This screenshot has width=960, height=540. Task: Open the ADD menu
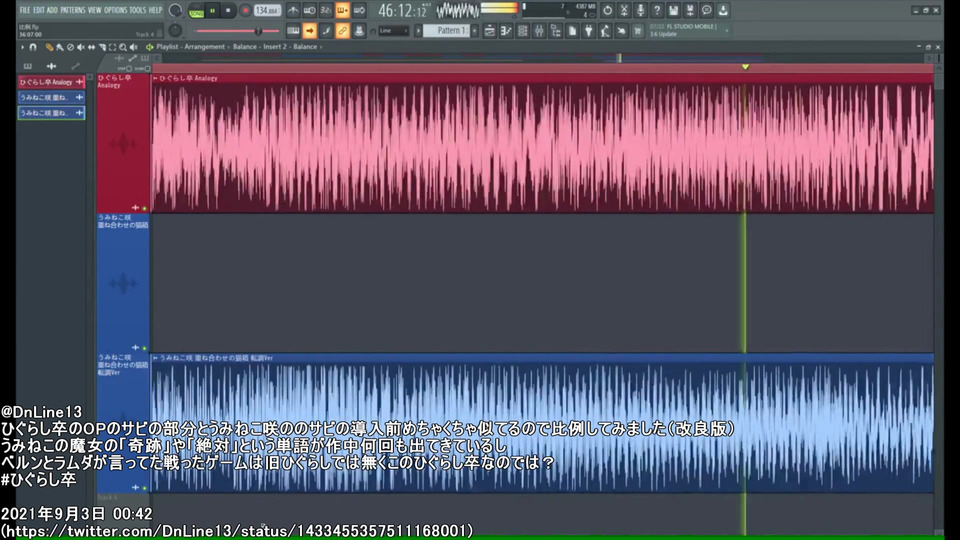[52, 10]
